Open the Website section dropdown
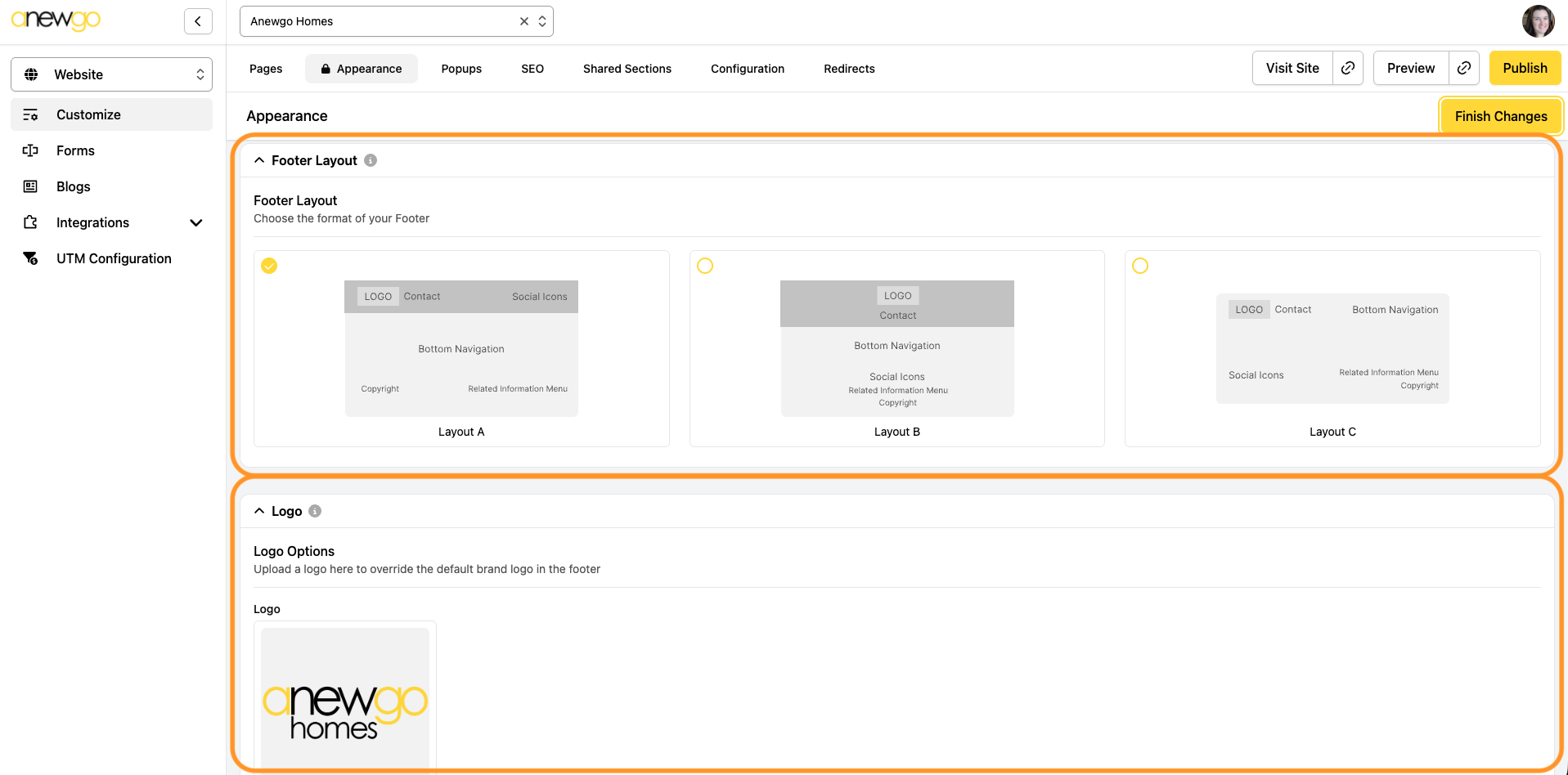The width and height of the screenshot is (1568, 775). click(x=111, y=74)
